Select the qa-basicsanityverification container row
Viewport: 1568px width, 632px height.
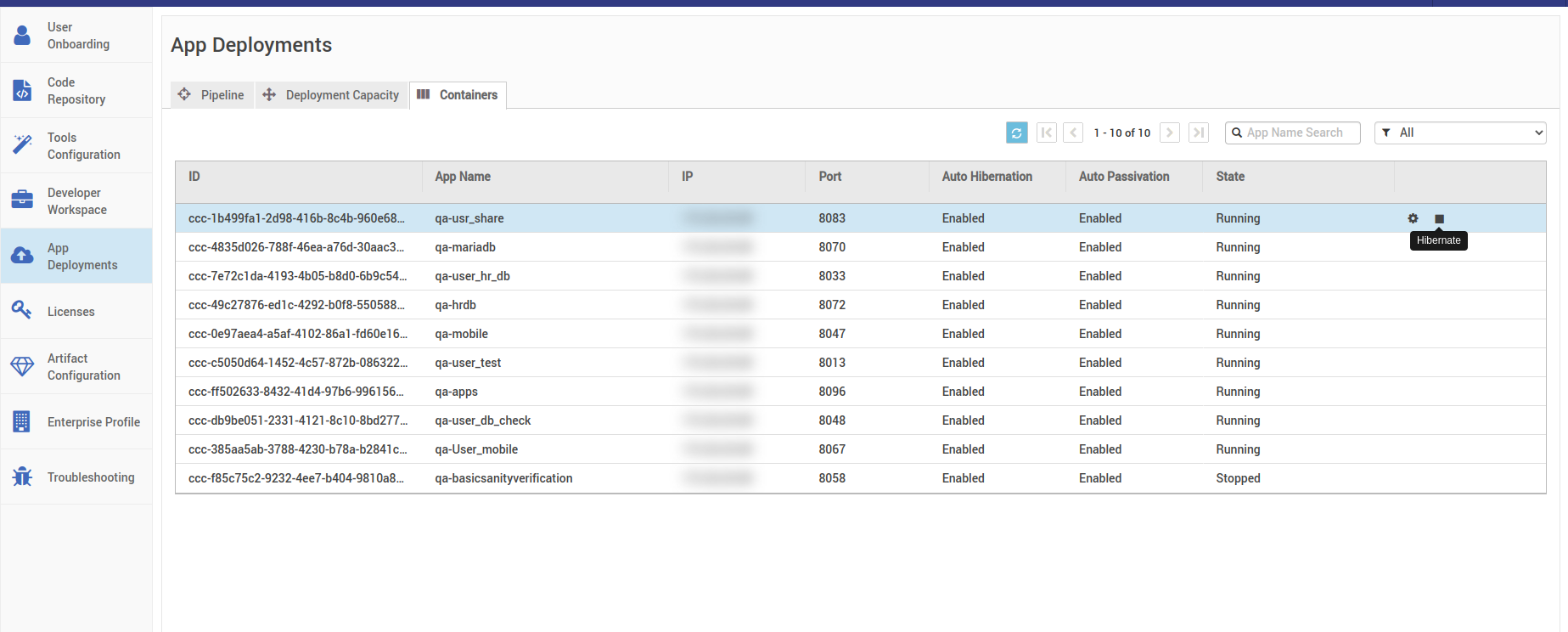tap(503, 478)
